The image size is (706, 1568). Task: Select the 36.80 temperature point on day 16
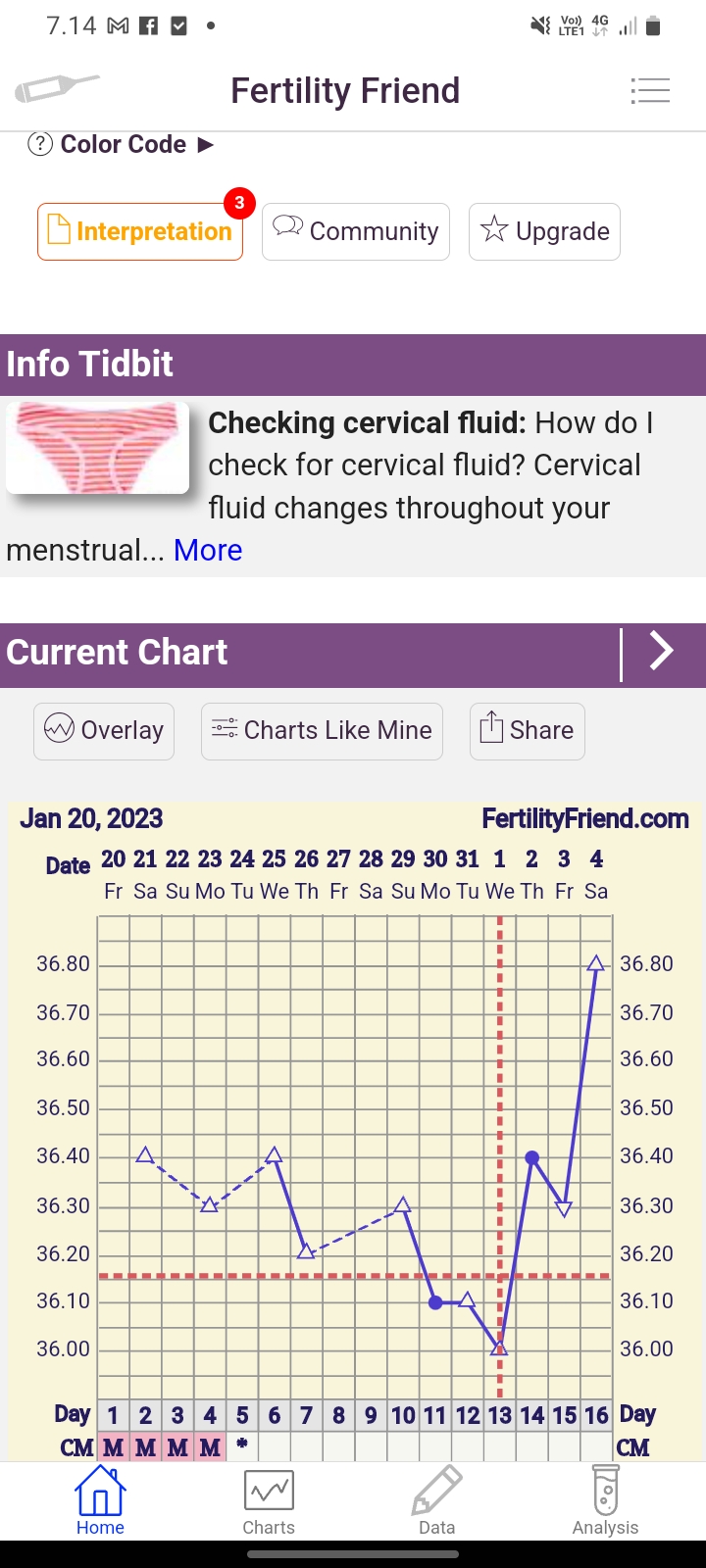pos(596,964)
